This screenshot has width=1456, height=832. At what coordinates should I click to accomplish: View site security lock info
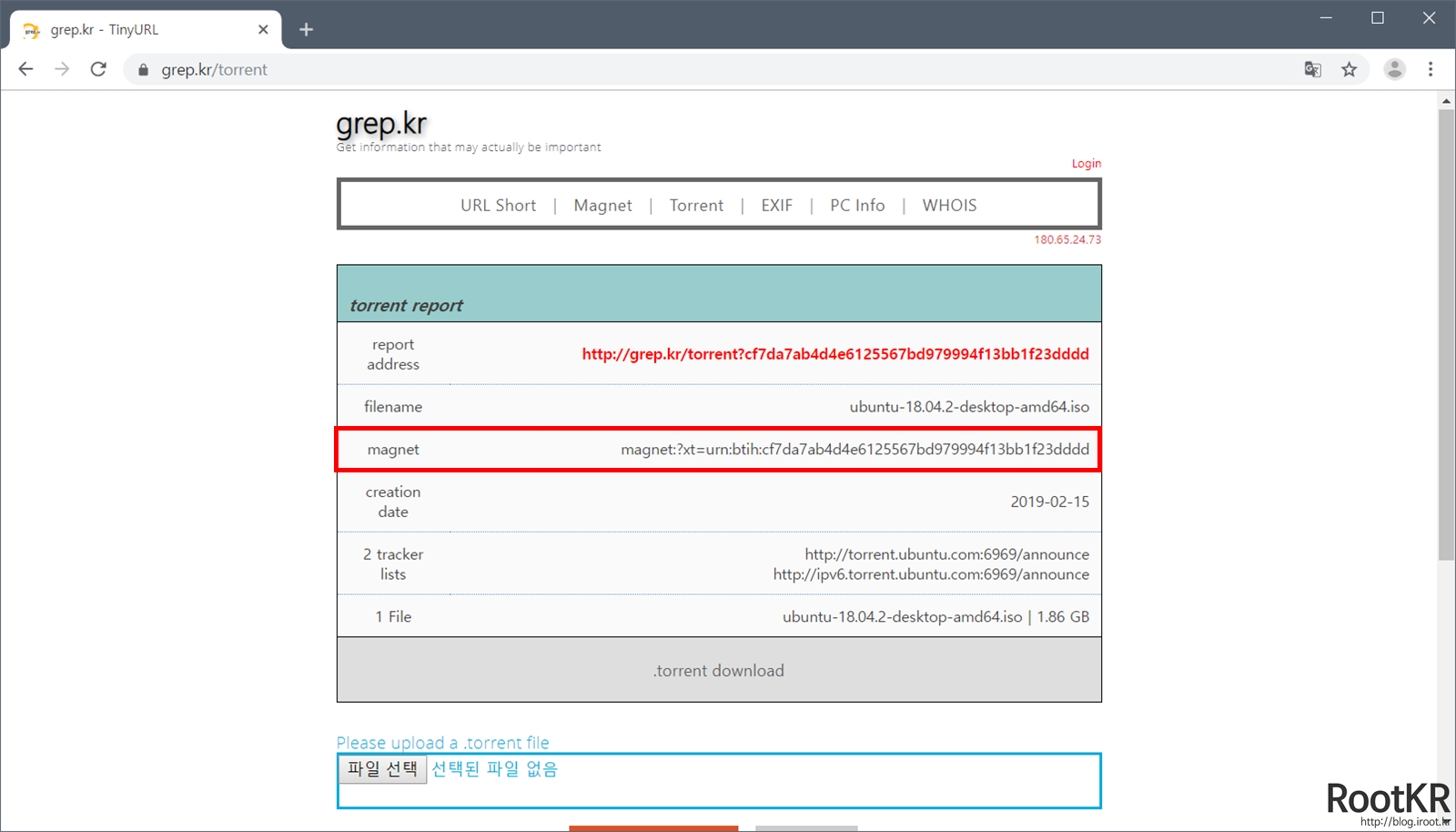[143, 70]
